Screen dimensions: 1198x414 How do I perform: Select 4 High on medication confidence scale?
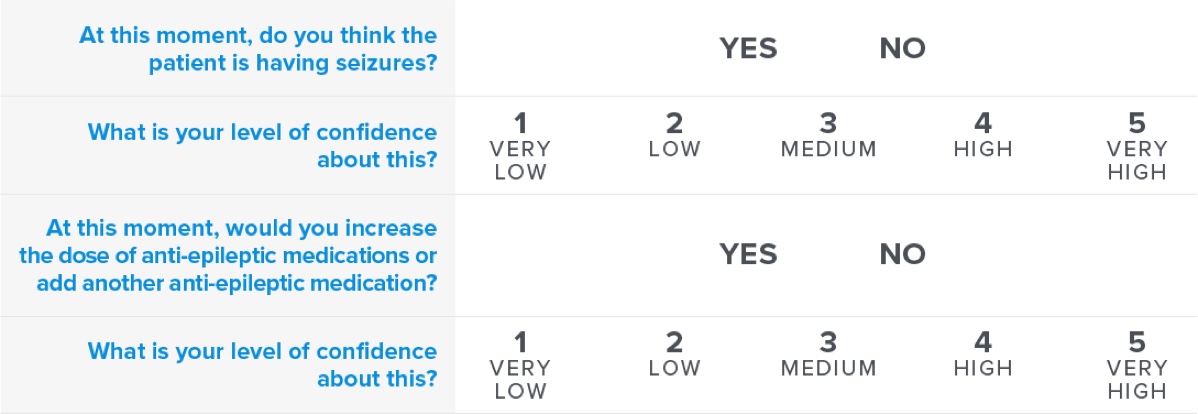(983, 354)
